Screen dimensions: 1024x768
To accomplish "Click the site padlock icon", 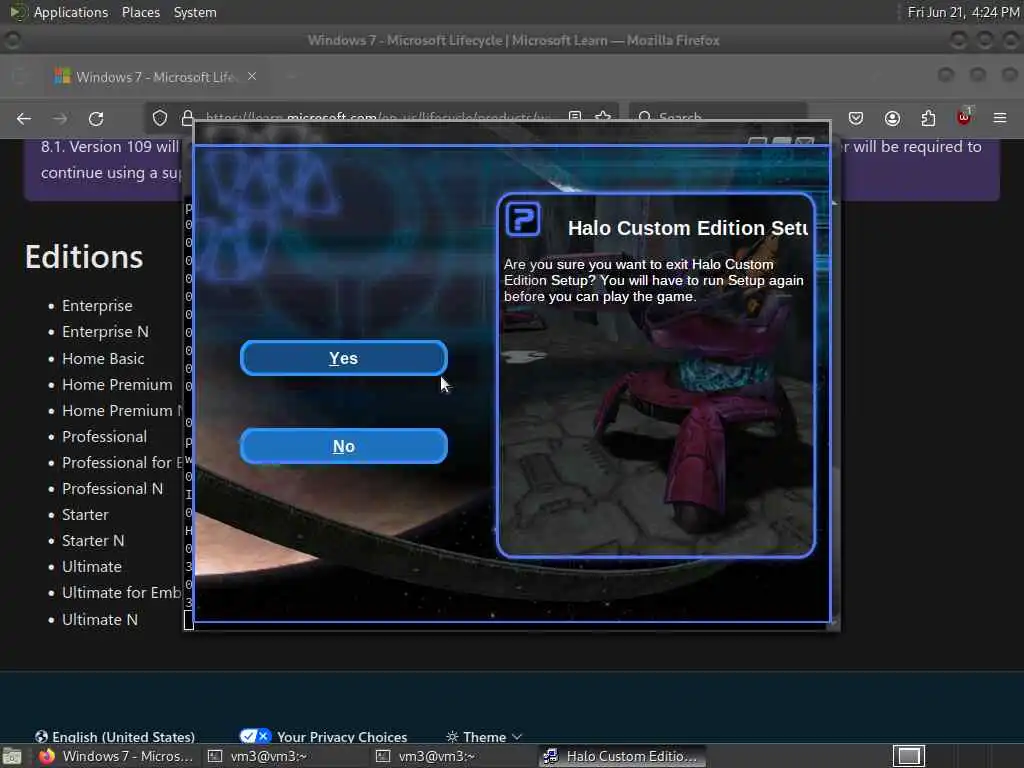I will pyautogui.click(x=187, y=118).
